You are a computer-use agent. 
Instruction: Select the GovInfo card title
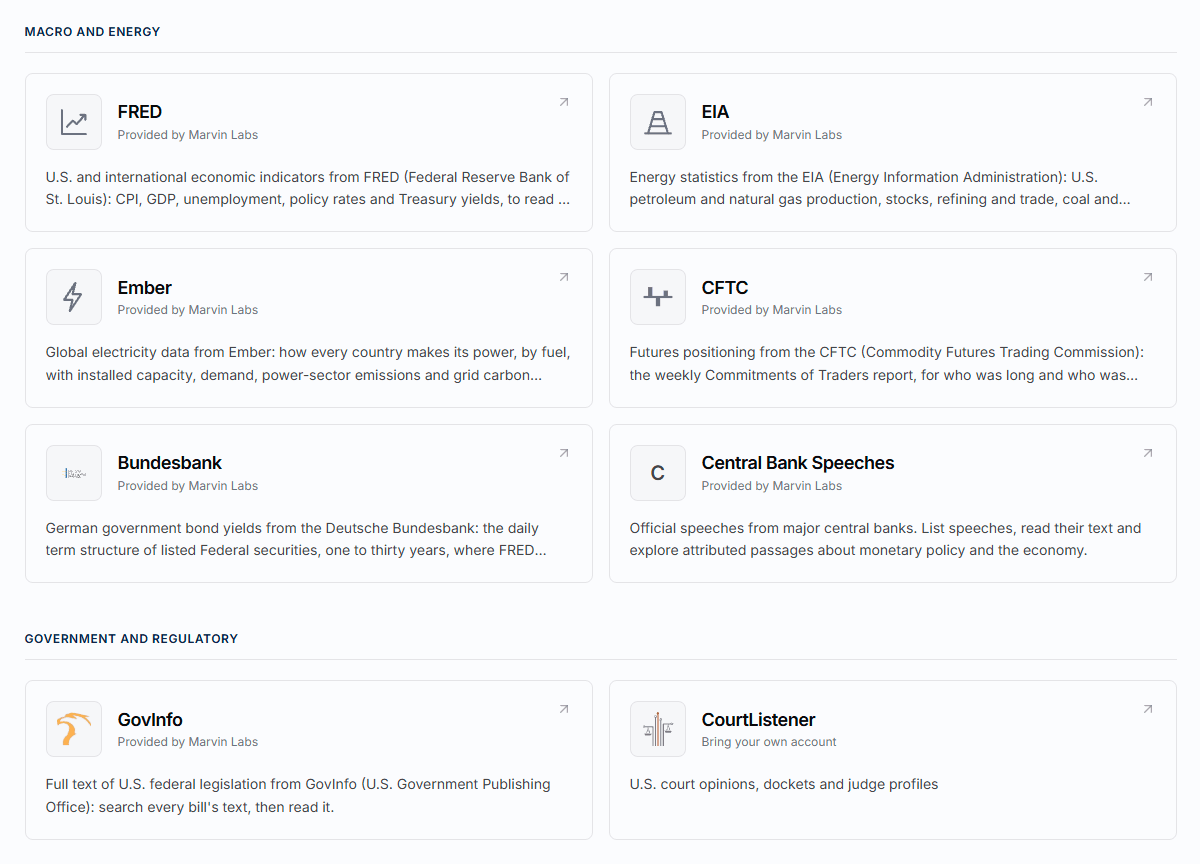click(x=150, y=719)
